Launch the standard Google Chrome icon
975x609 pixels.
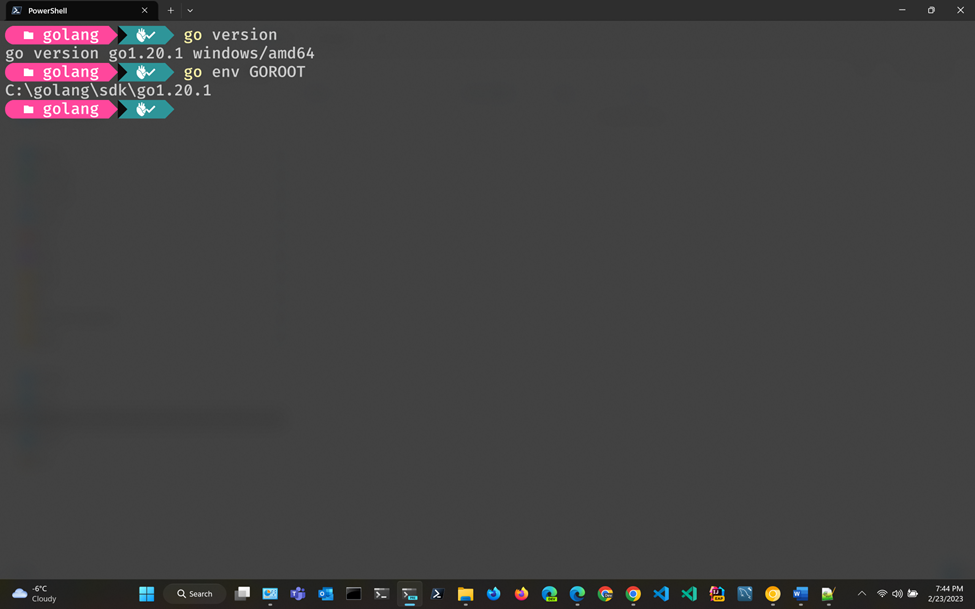633,593
